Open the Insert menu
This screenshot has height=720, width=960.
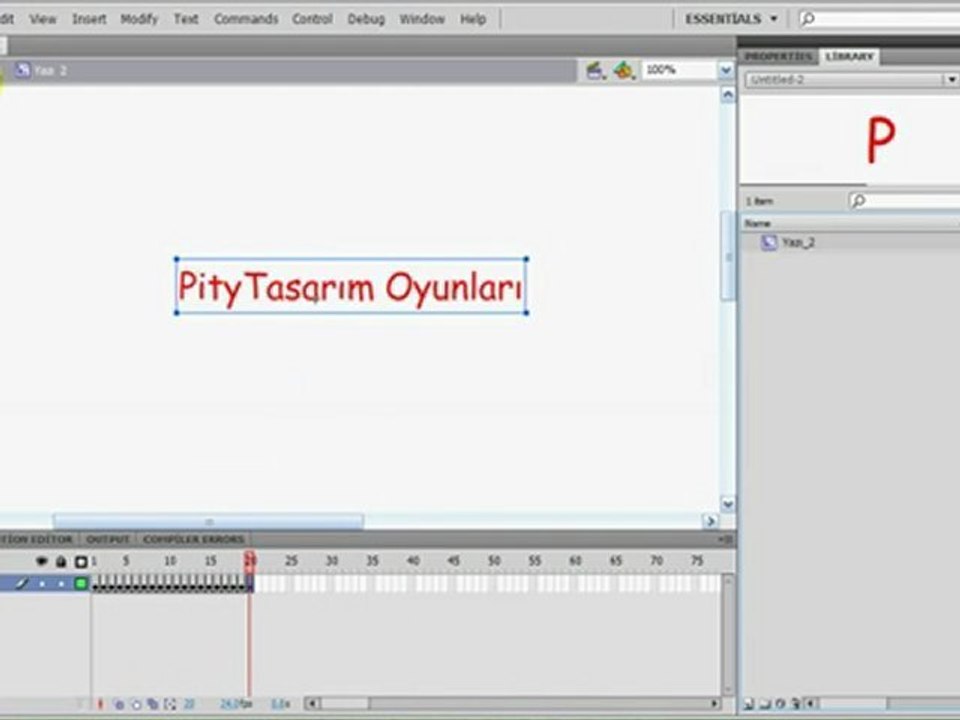coord(89,19)
